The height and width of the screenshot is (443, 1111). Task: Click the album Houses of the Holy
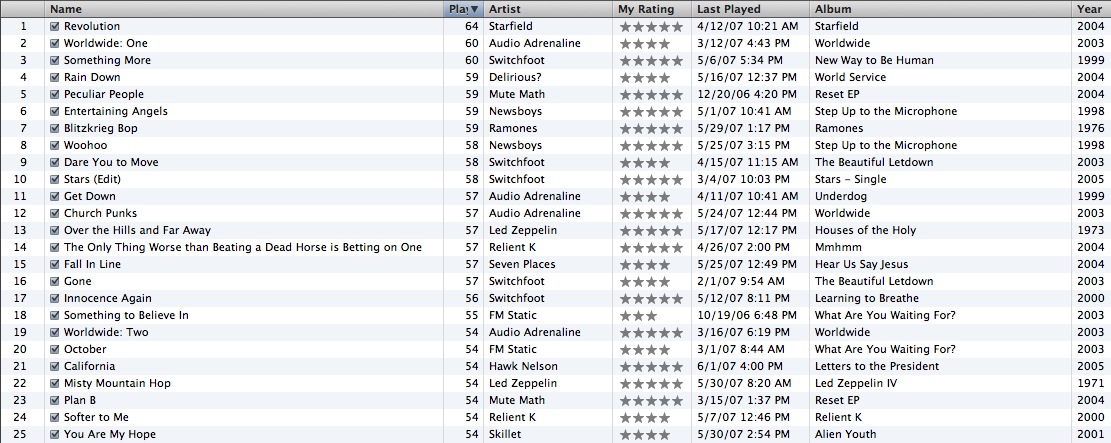point(865,230)
